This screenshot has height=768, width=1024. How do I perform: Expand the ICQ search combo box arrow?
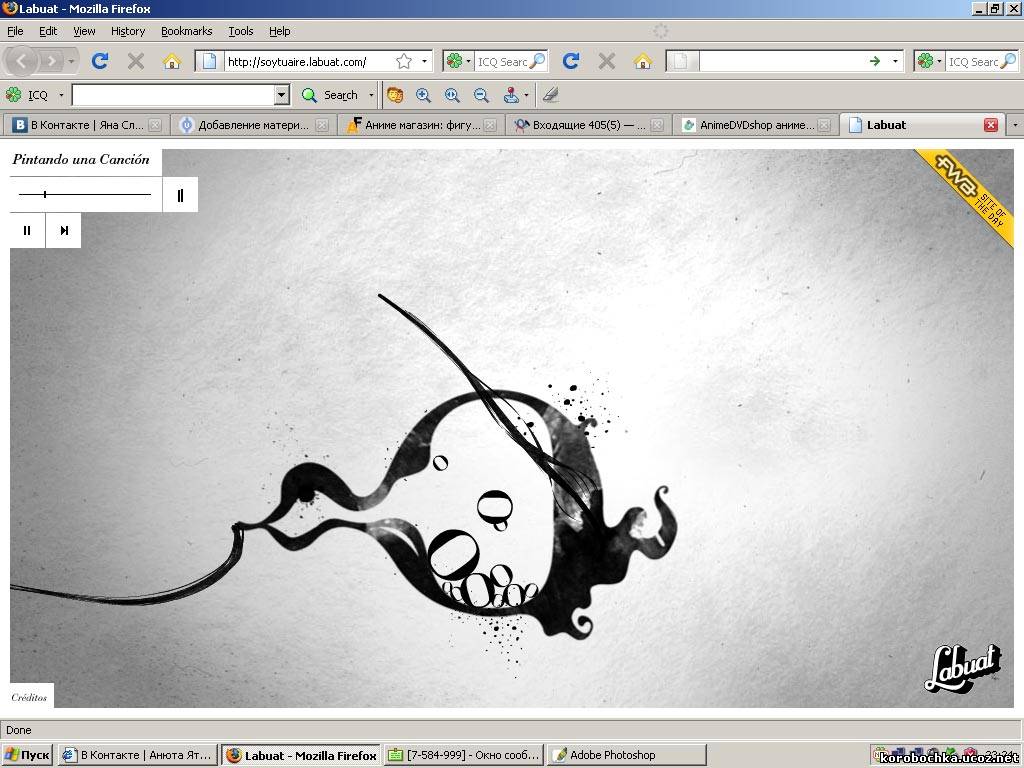coord(281,95)
